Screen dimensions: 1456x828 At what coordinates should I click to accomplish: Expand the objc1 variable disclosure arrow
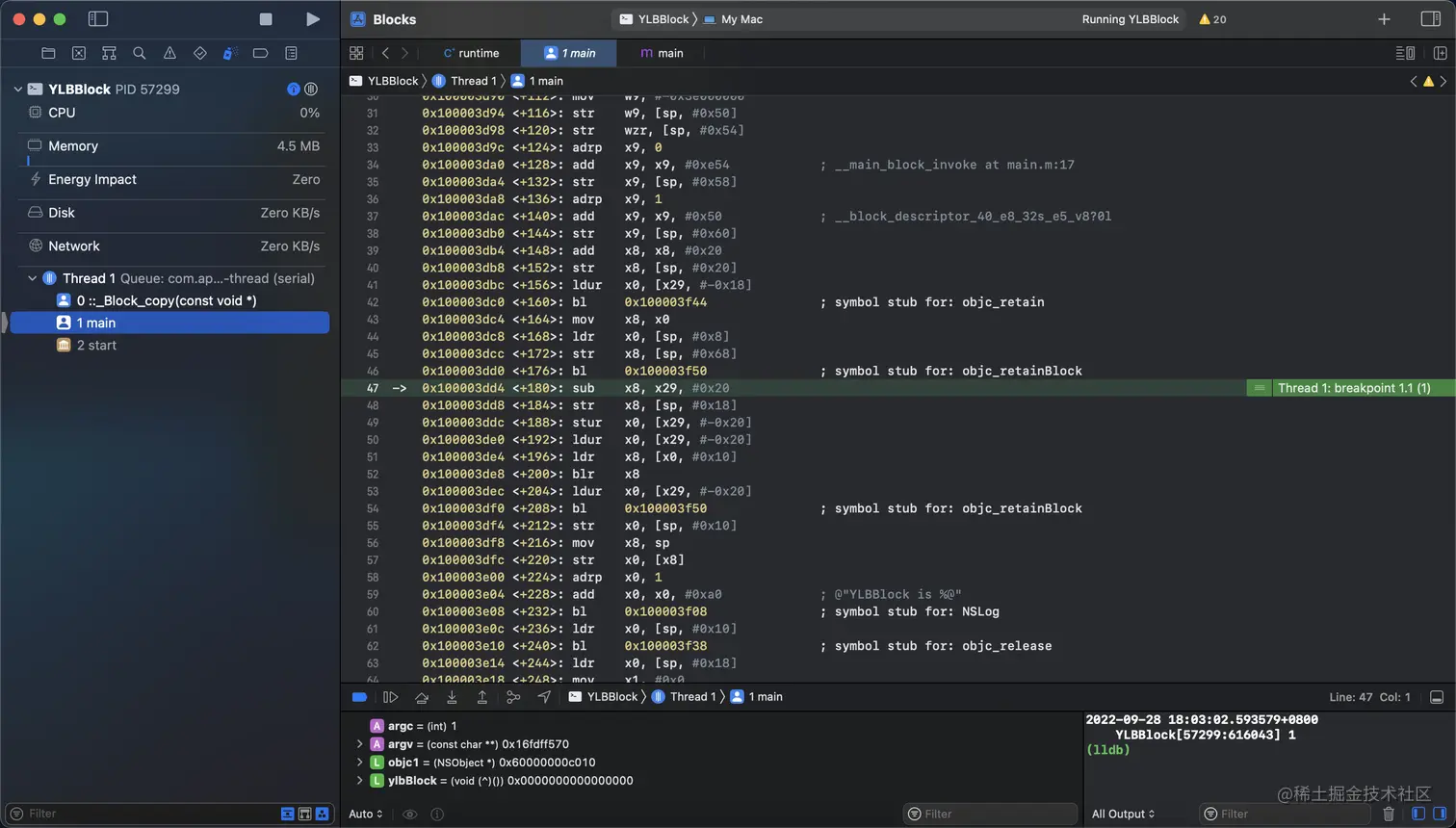360,763
